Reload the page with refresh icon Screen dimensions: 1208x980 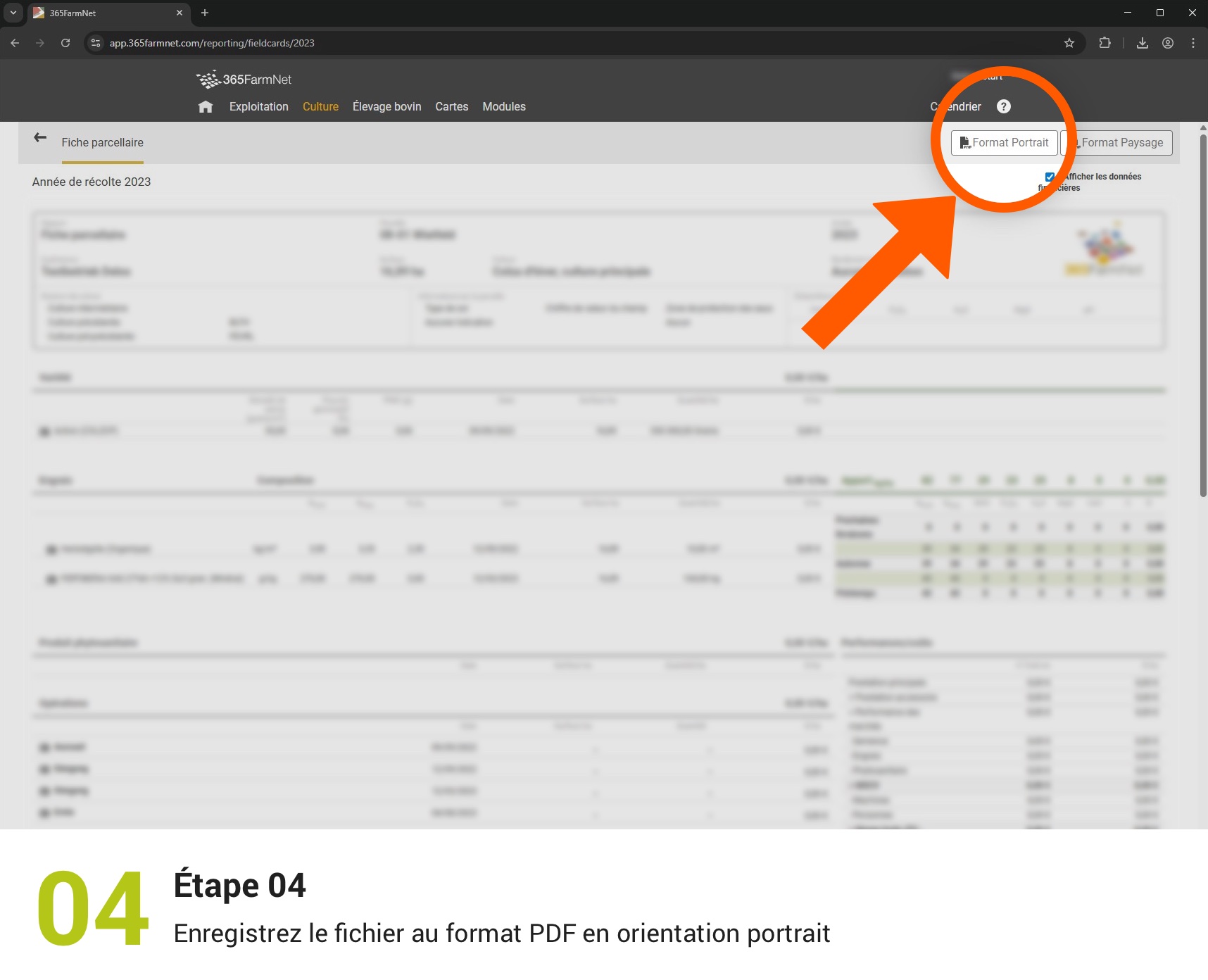click(65, 43)
